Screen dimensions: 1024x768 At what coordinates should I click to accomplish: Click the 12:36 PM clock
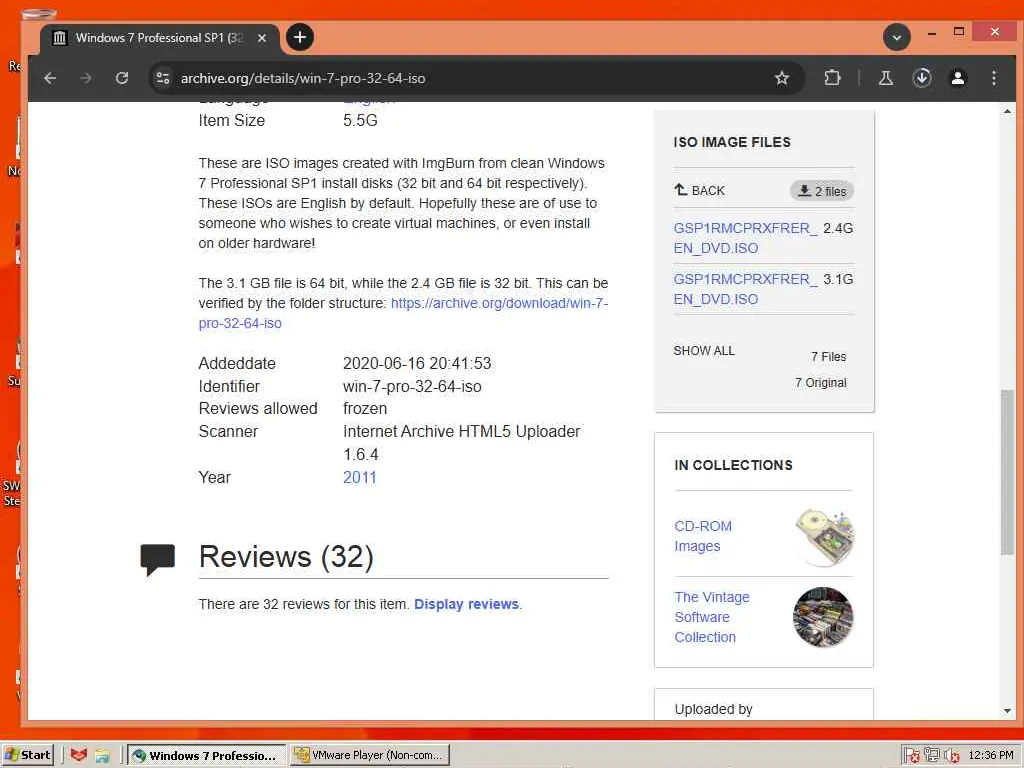pos(991,755)
